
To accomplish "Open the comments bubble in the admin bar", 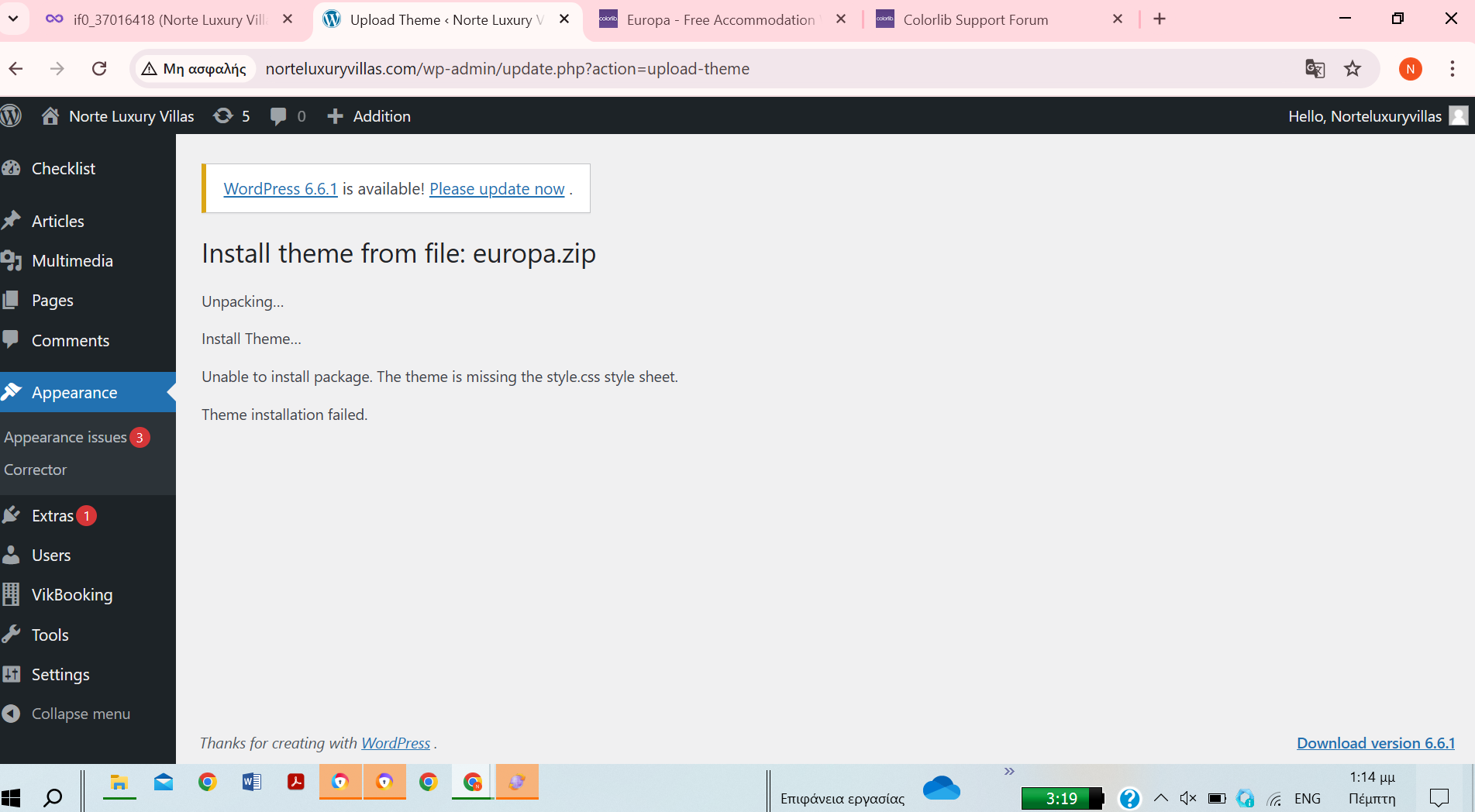I will (x=278, y=116).
